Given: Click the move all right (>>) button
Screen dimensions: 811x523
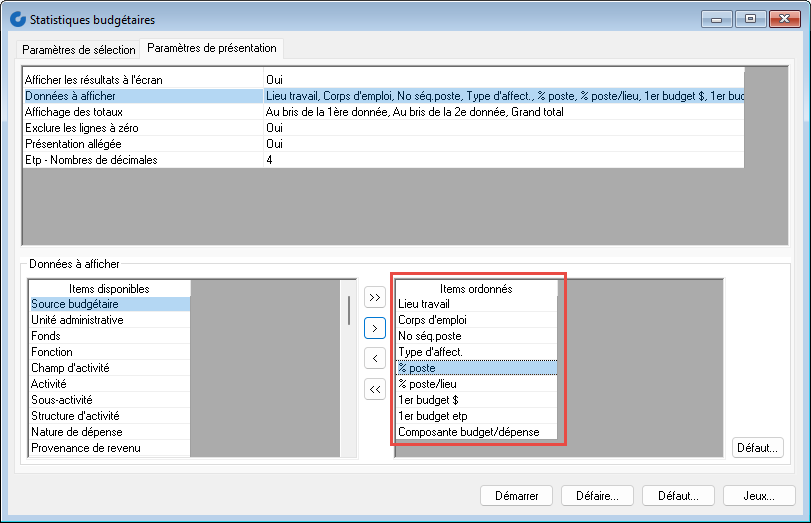Looking at the screenshot, I should pyautogui.click(x=375, y=297).
